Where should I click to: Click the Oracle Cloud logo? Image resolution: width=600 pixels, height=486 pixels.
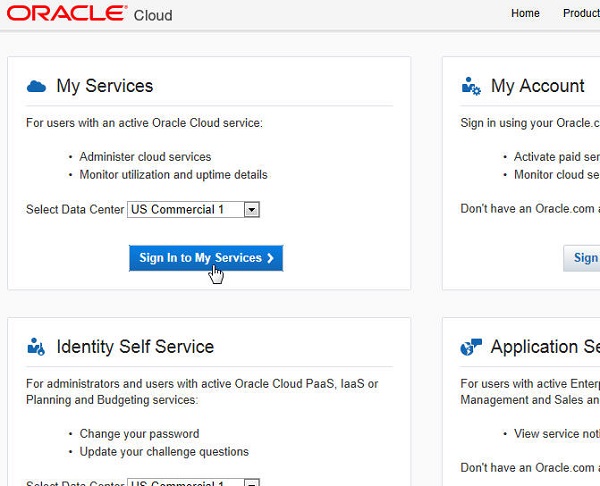tap(88, 14)
